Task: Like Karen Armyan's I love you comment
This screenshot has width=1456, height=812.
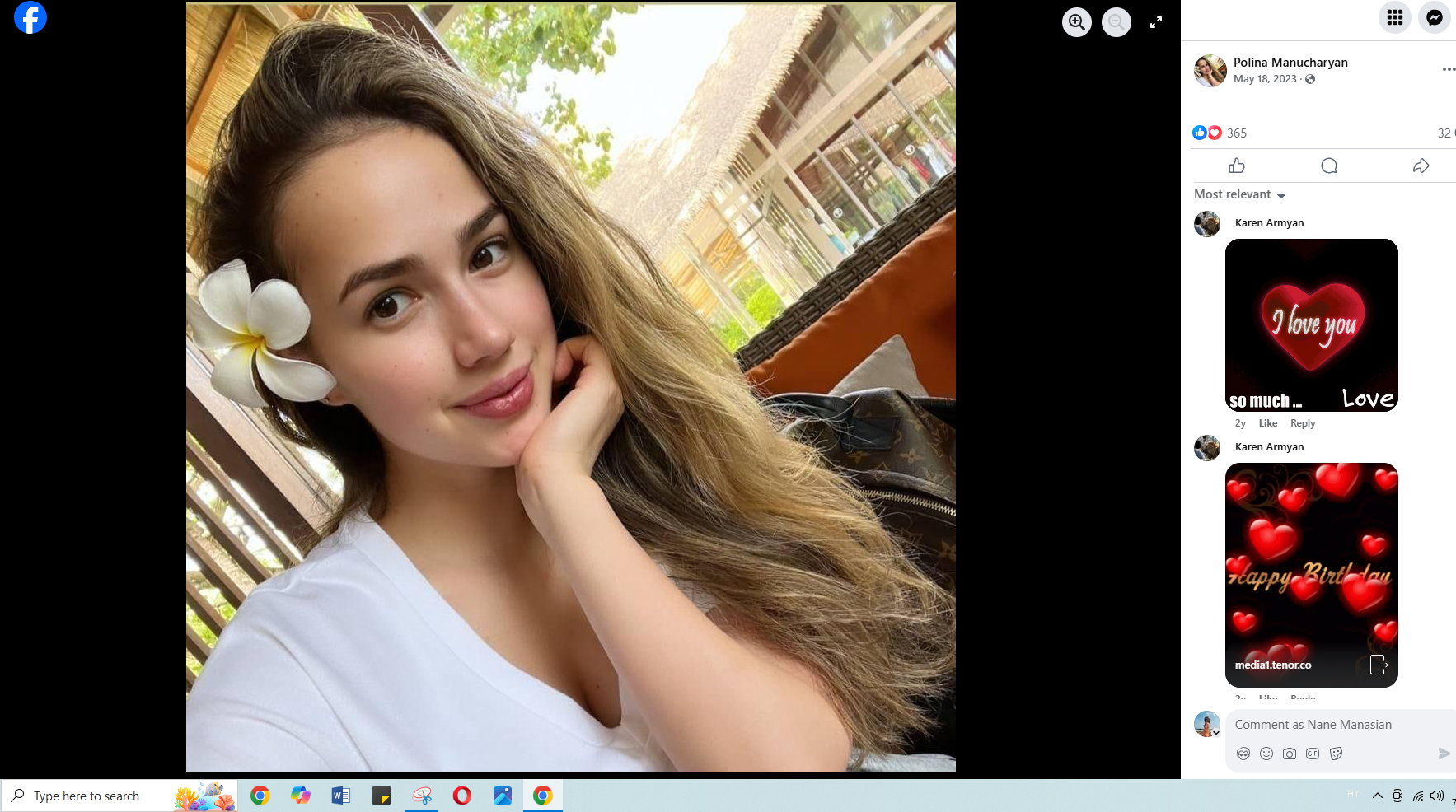Action: tap(1267, 423)
